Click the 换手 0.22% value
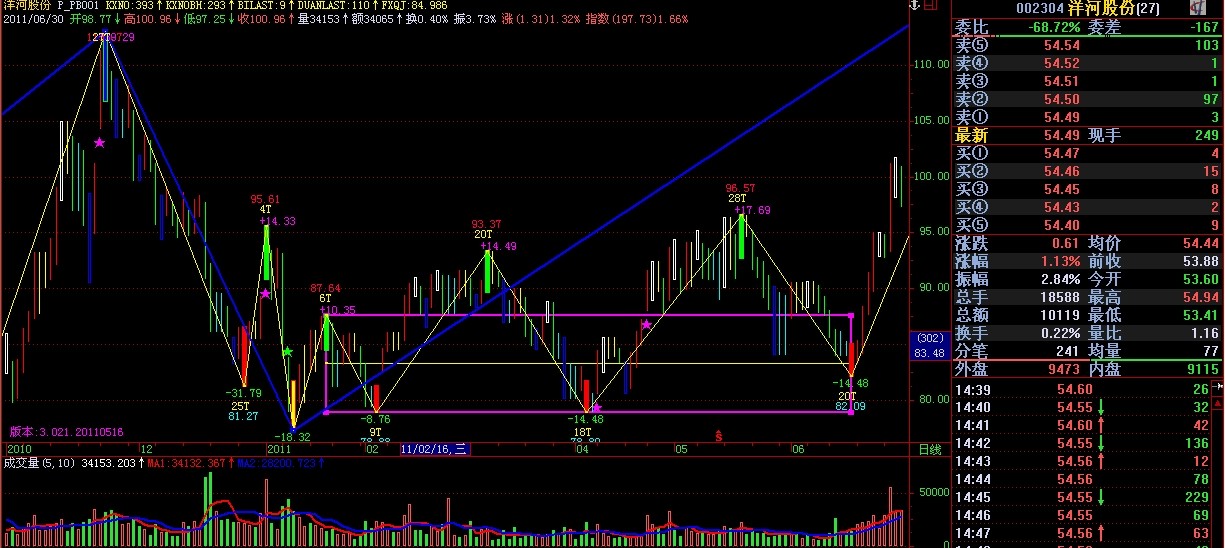The image size is (1225, 548). click(1059, 333)
